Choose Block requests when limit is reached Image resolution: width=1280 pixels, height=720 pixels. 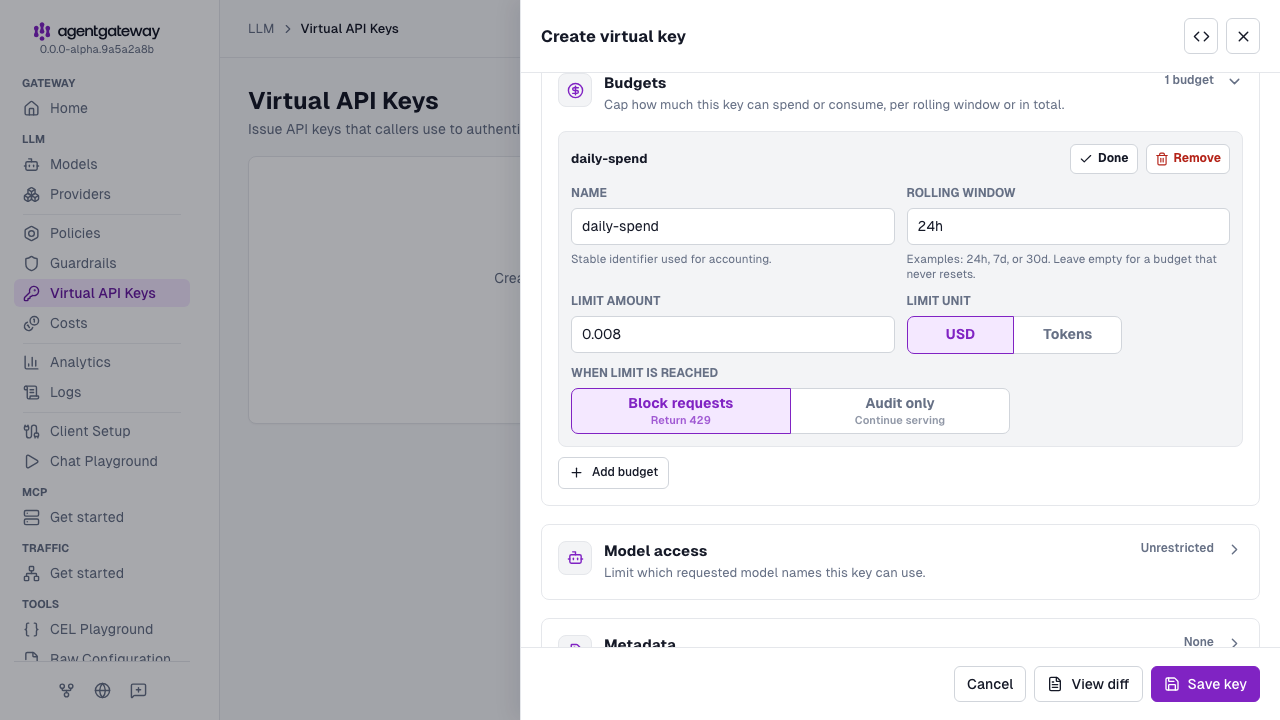pyautogui.click(x=681, y=411)
